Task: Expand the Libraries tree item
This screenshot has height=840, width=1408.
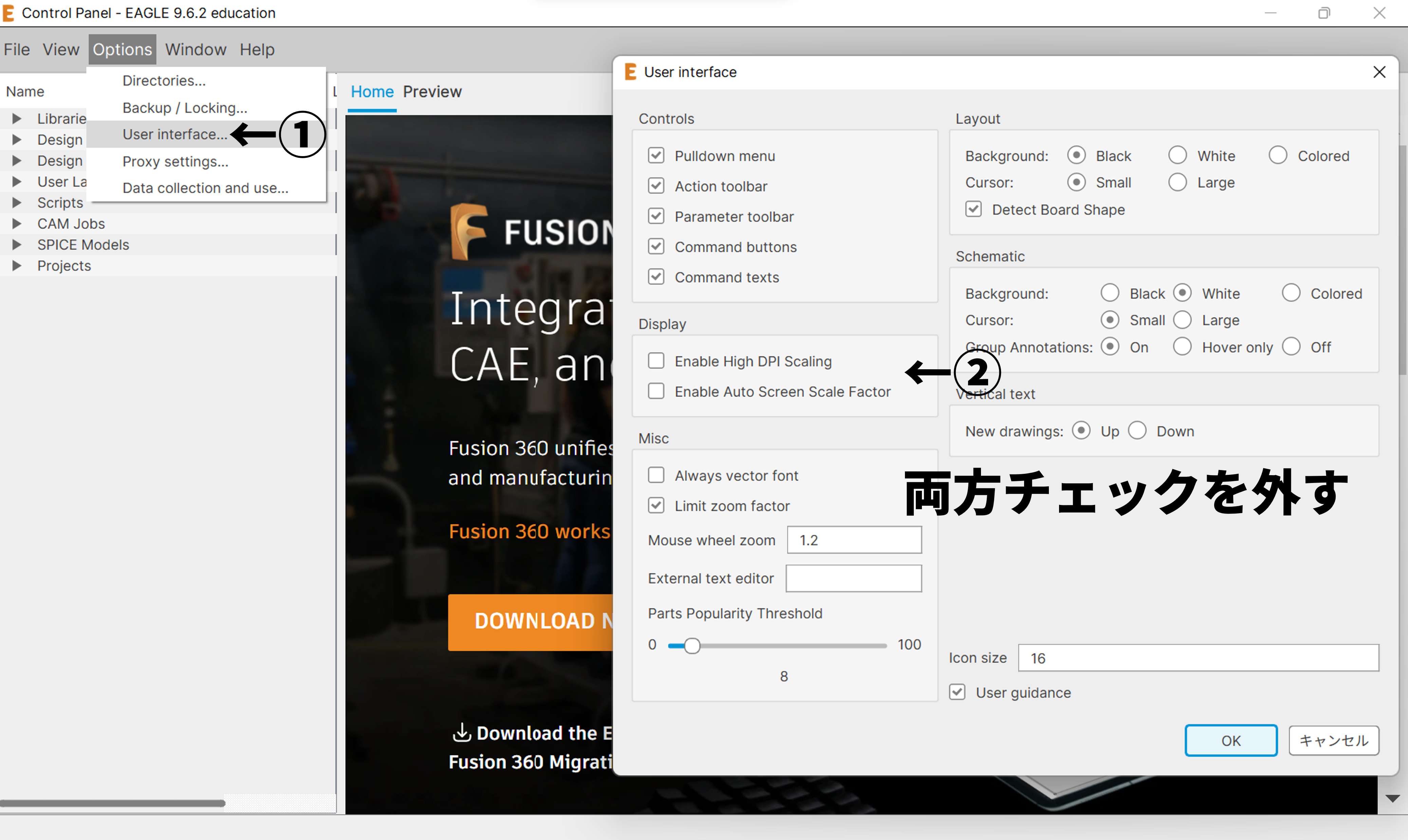Action: [x=16, y=118]
